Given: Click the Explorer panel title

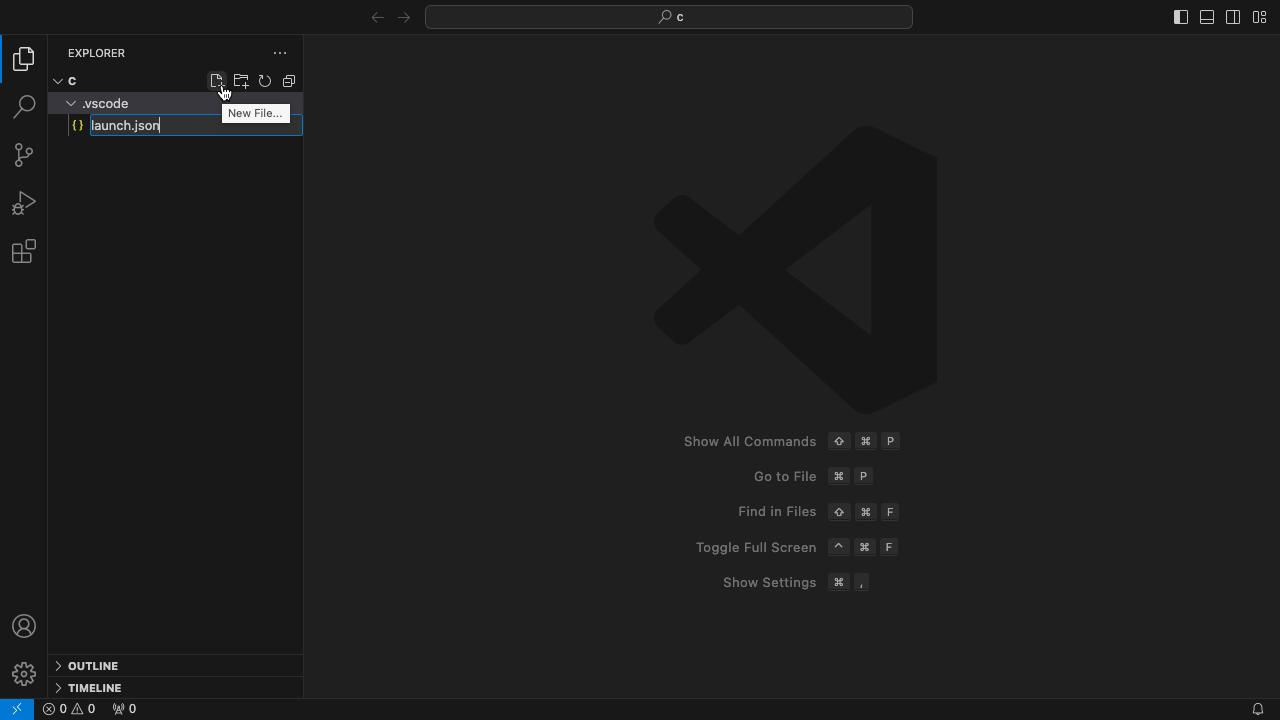Looking at the screenshot, I should click(x=97, y=53).
